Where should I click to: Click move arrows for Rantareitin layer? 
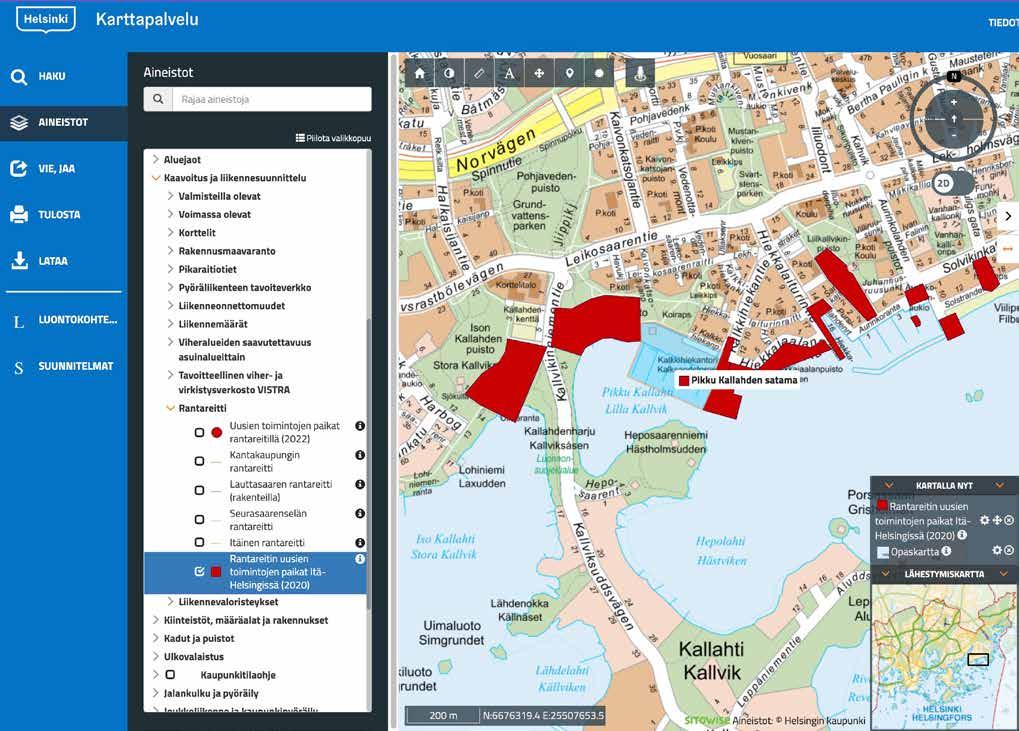[997, 520]
